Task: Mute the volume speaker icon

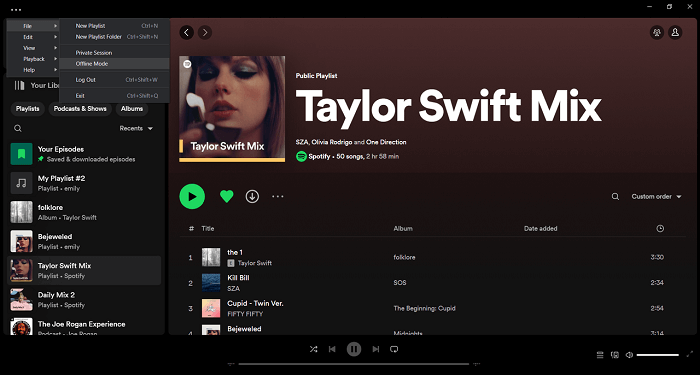Action: click(x=629, y=355)
